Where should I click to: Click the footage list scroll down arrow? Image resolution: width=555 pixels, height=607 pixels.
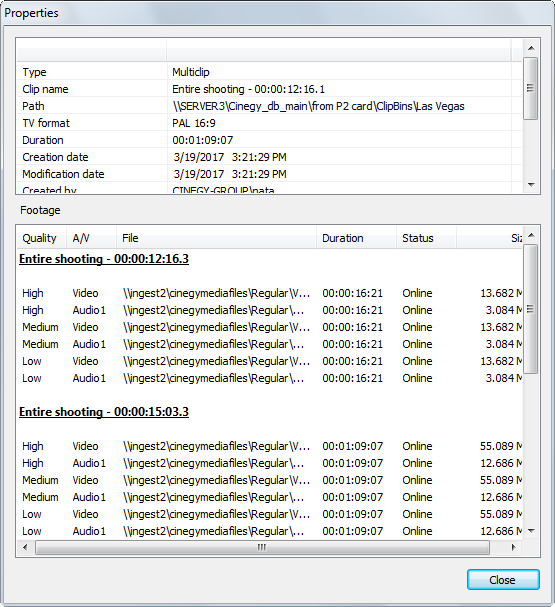pyautogui.click(x=531, y=531)
